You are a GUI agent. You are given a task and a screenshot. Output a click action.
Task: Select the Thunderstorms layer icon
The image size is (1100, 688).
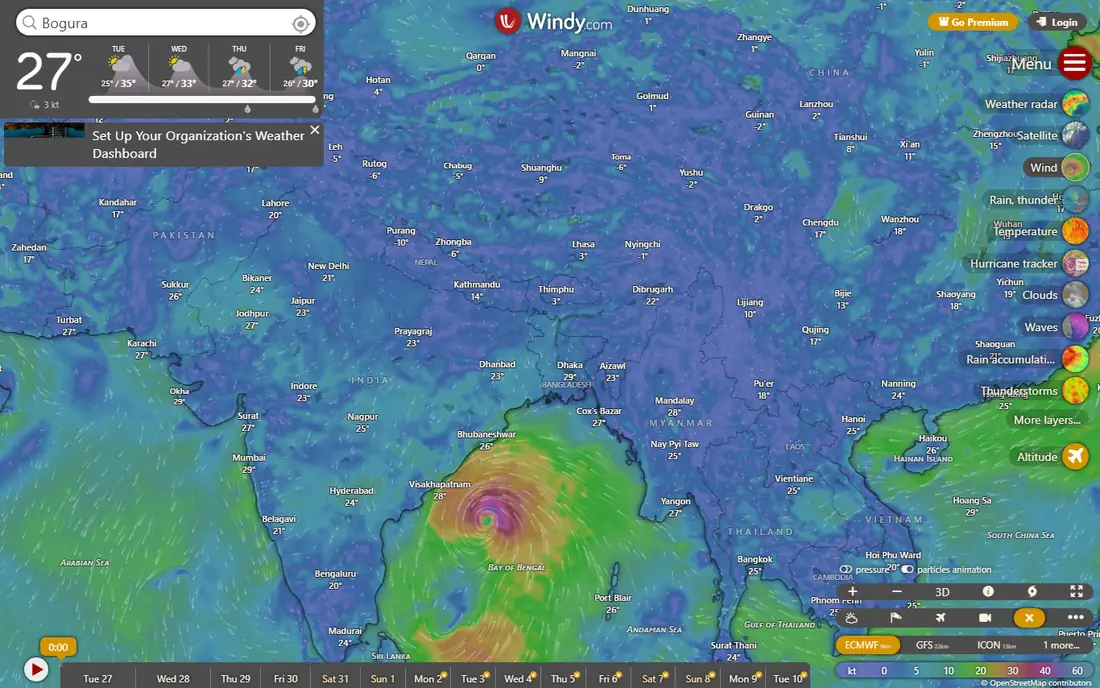pyautogui.click(x=1075, y=391)
